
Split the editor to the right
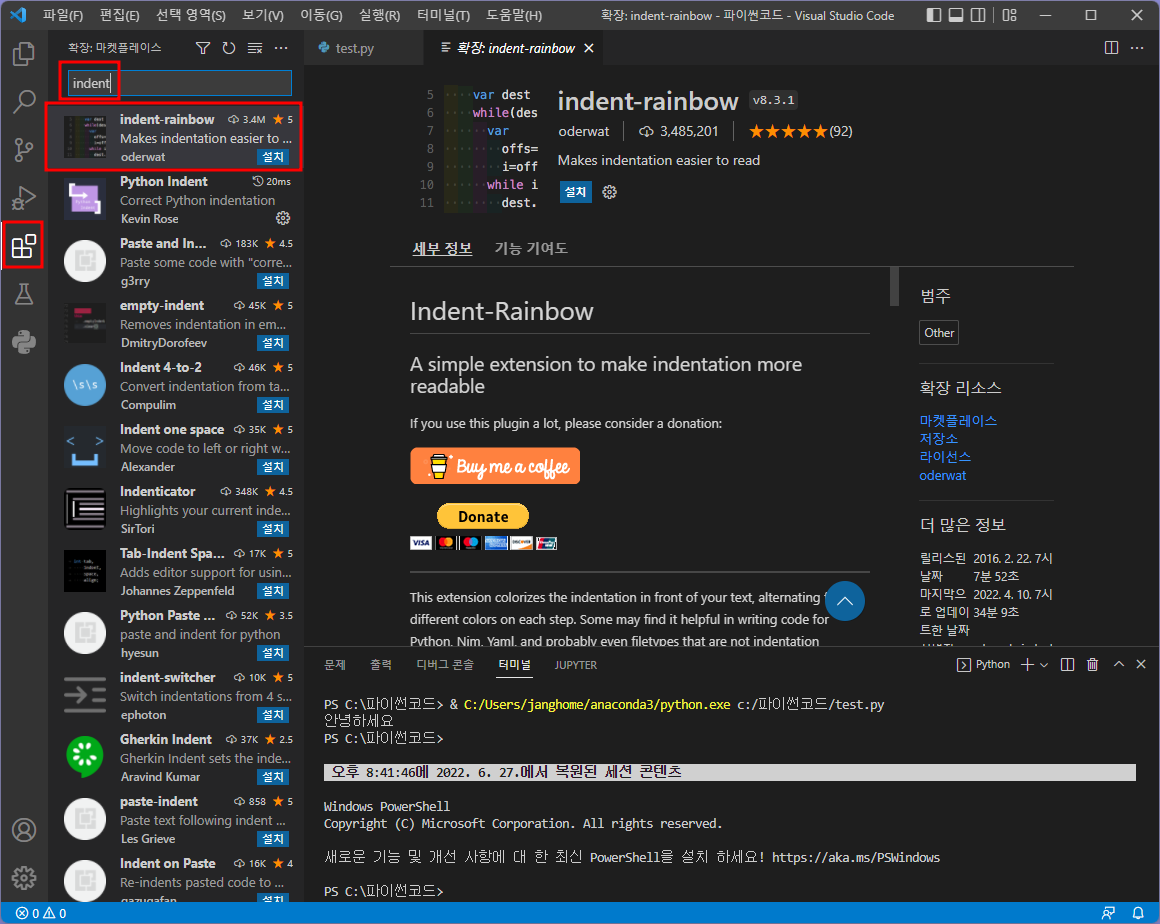(x=1111, y=48)
